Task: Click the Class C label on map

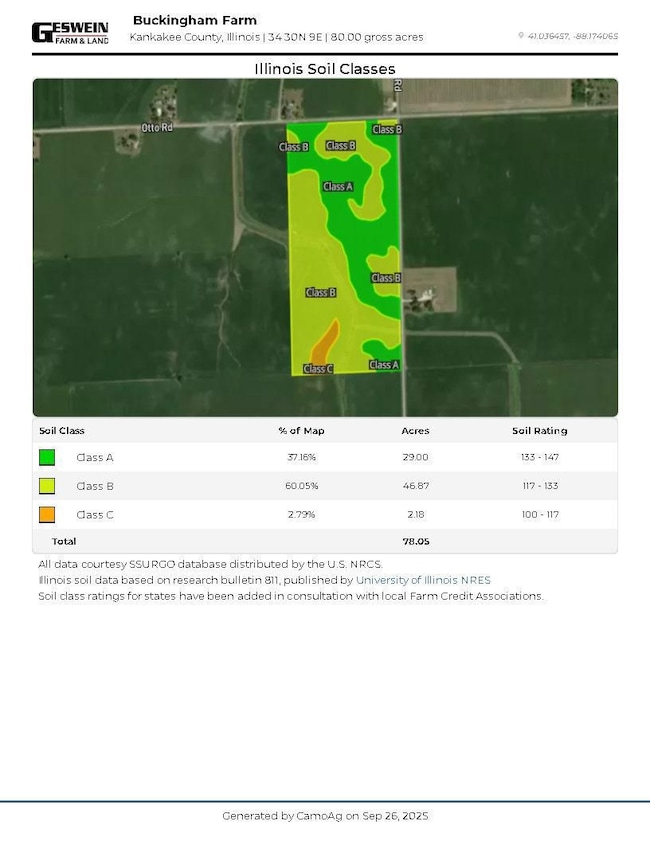Action: [318, 369]
